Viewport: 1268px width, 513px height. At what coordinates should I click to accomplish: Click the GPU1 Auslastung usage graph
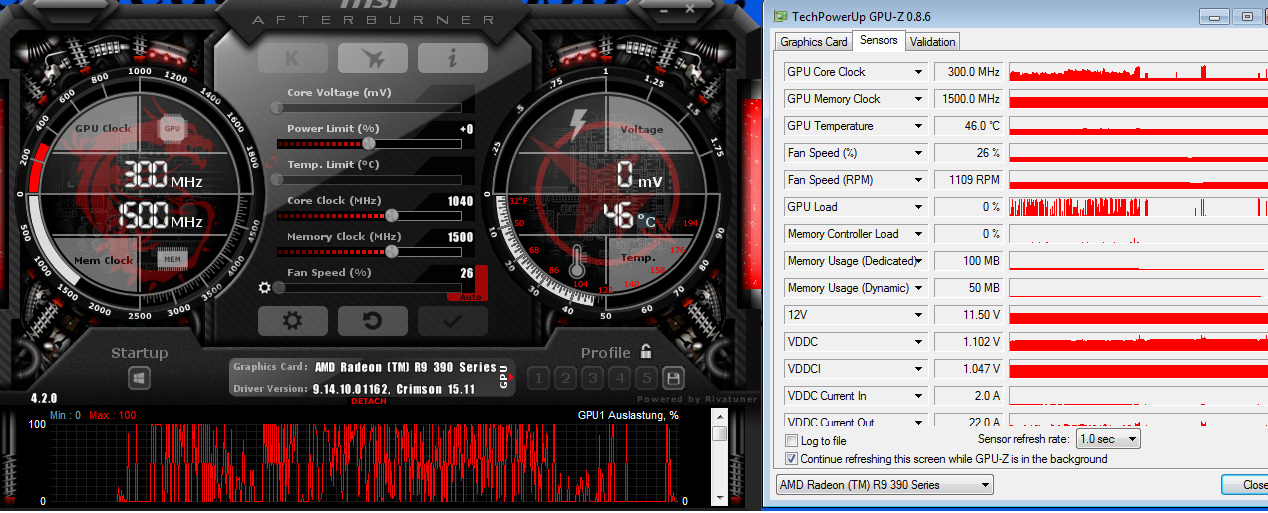coord(364,462)
